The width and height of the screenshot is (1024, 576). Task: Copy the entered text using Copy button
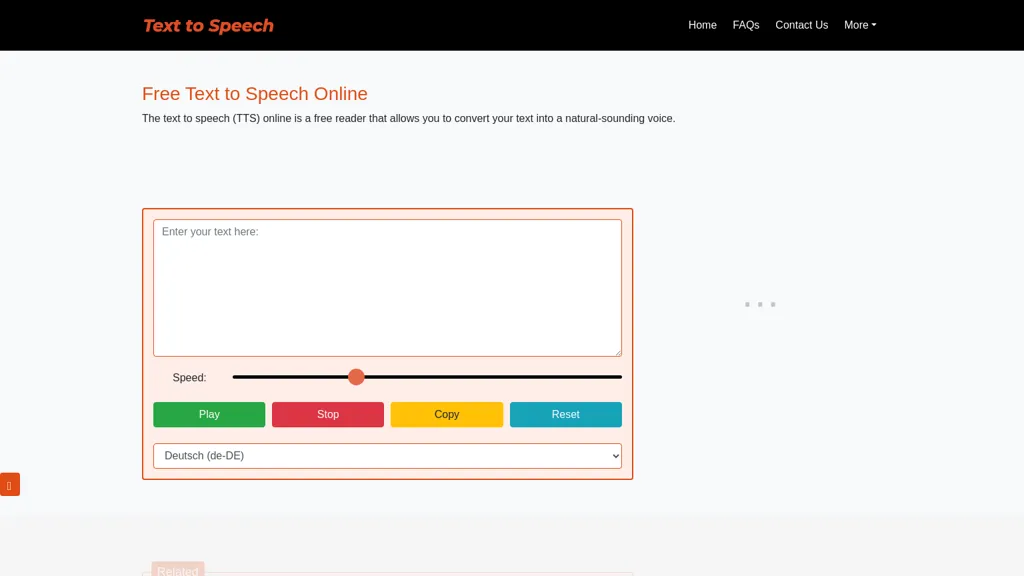click(x=446, y=414)
